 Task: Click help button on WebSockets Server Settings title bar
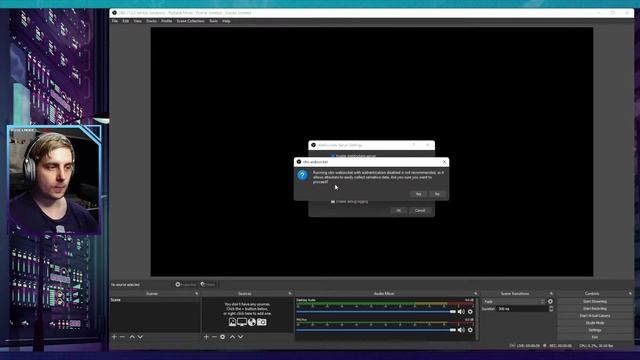[413, 145]
